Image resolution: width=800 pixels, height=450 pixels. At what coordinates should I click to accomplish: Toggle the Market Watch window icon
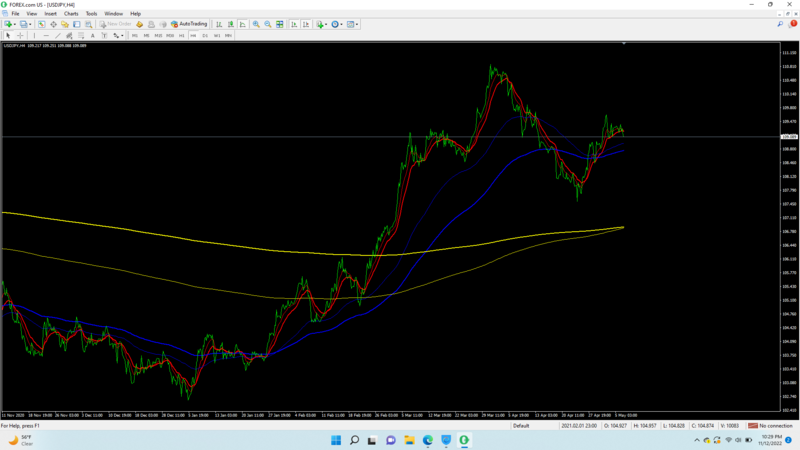[41, 24]
